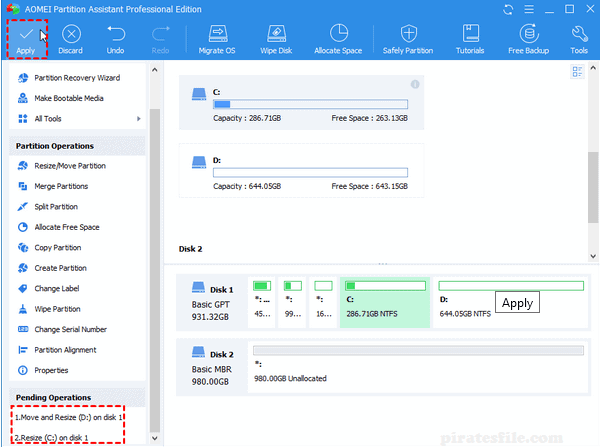Launch the Wipe Disk tool
The height and width of the screenshot is (447, 600).
276,39
